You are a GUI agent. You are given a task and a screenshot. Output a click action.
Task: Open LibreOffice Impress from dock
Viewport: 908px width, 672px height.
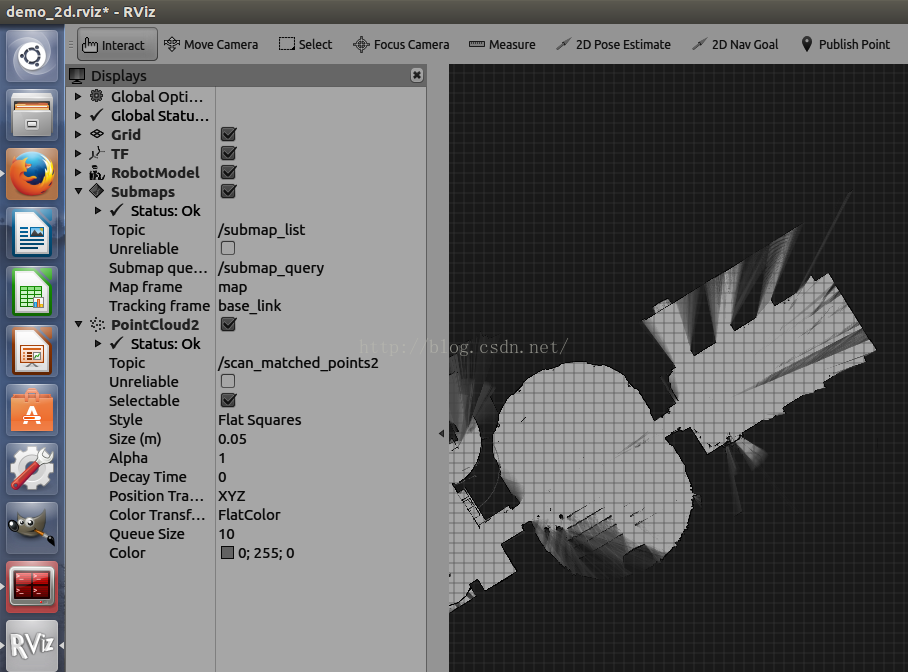point(32,352)
